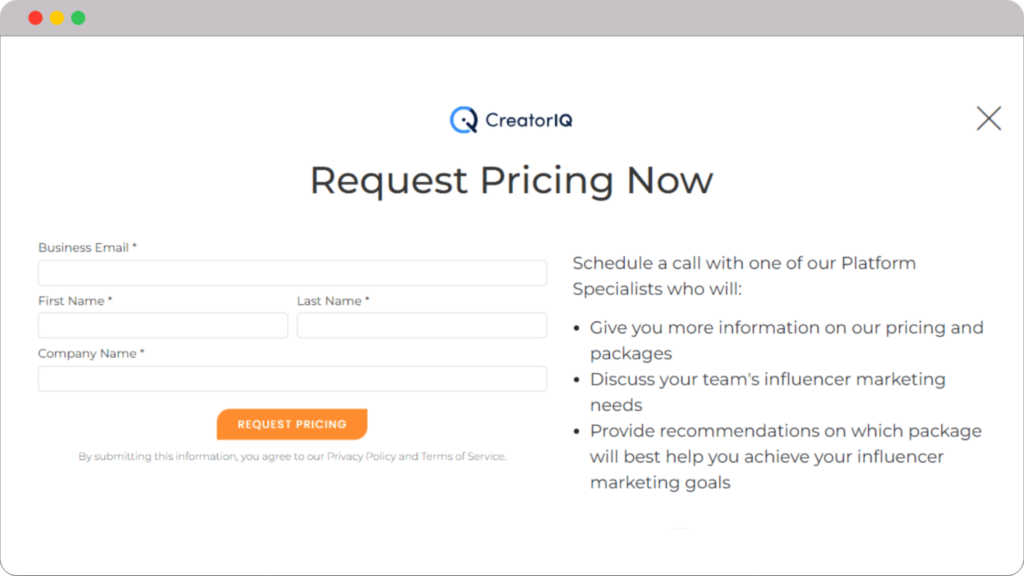Click the CreatorIQ circular logo icon

tap(463, 120)
